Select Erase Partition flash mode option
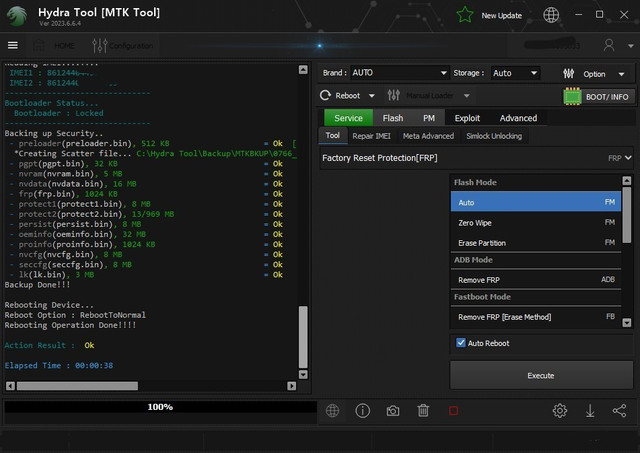Image resolution: width=640 pixels, height=453 pixels. point(536,243)
